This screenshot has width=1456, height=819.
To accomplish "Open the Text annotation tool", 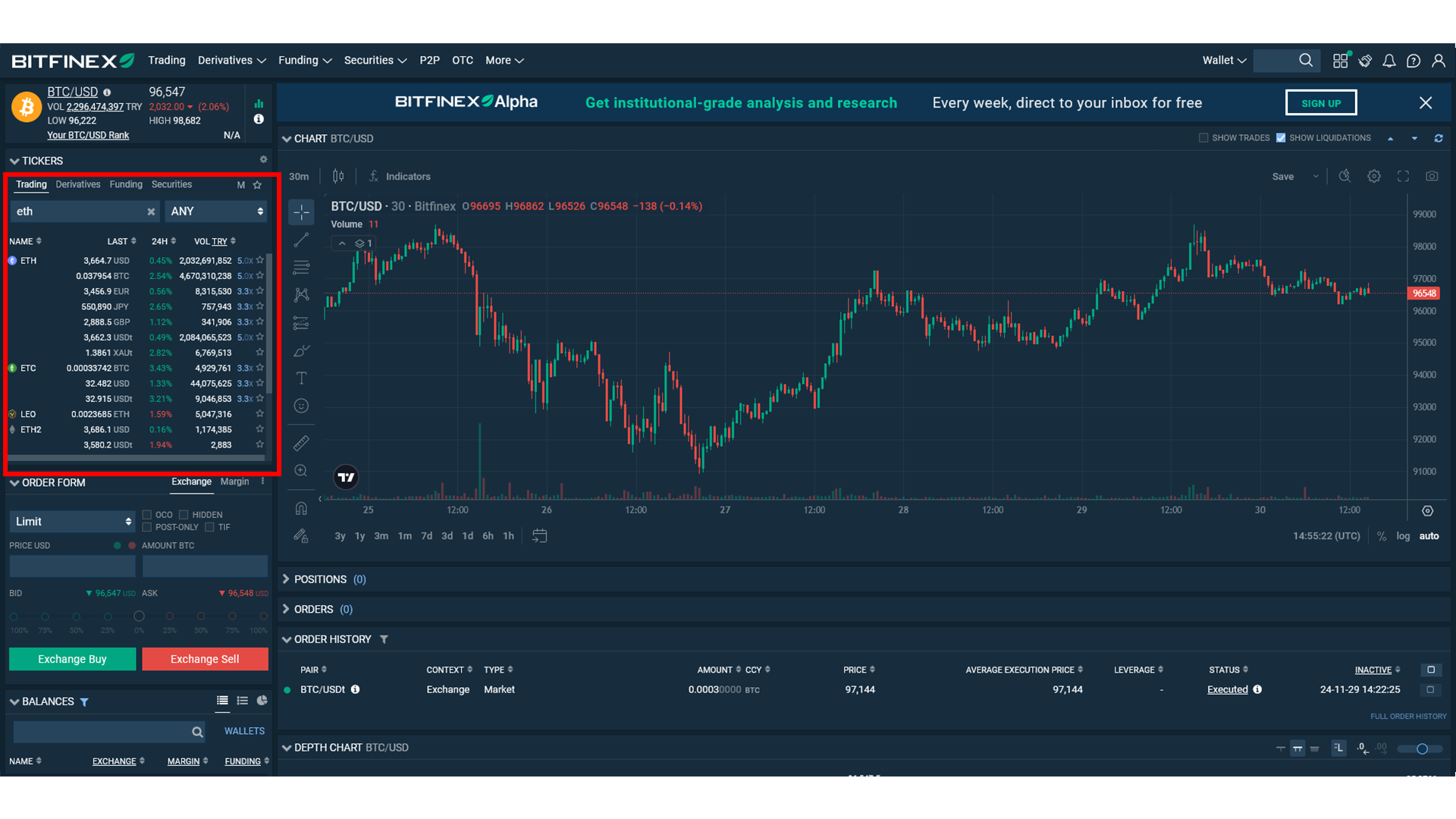I will 301,378.
